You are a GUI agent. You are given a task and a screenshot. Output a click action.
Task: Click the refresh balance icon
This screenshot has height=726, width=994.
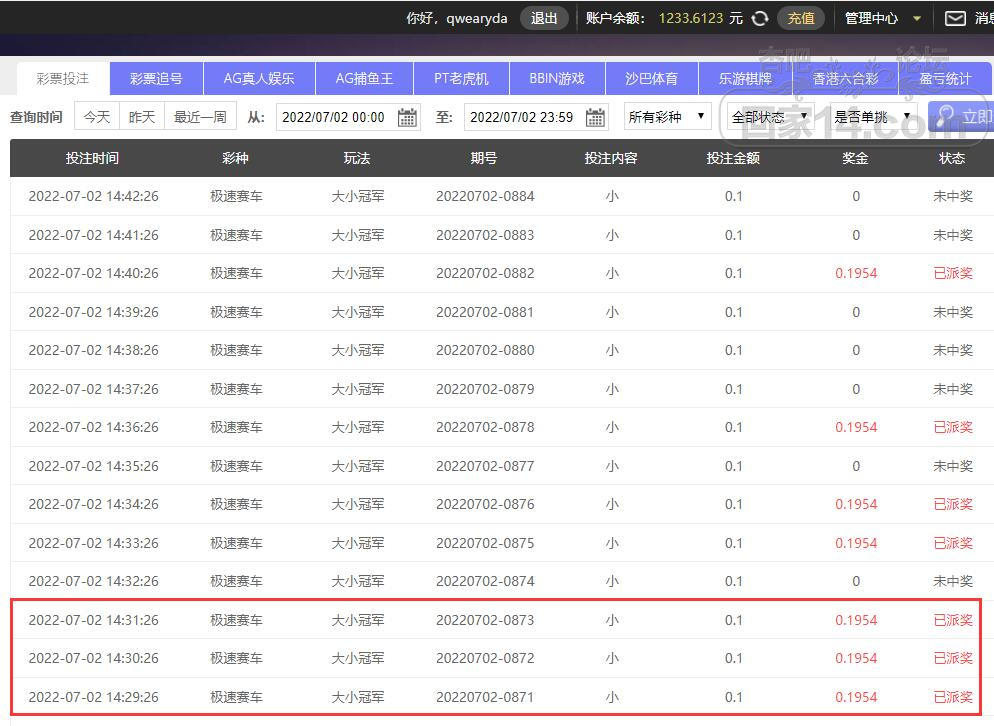pos(760,18)
